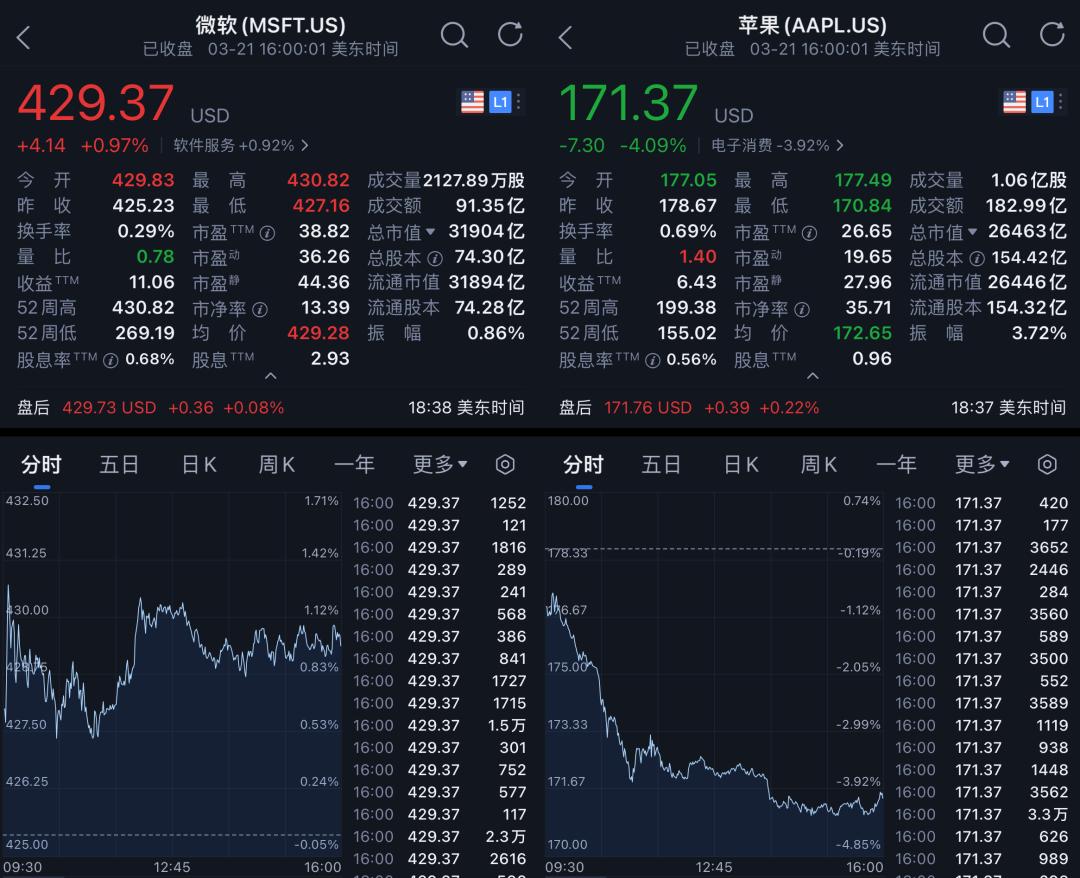Image resolution: width=1080 pixels, height=878 pixels.
Task: Open AAPL 更多 chart period dropdown
Action: point(982,465)
